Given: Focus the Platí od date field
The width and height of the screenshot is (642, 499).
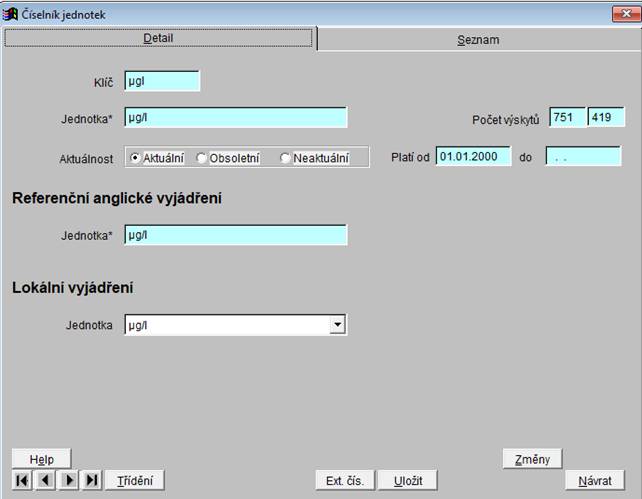Looking at the screenshot, I should click(x=473, y=157).
